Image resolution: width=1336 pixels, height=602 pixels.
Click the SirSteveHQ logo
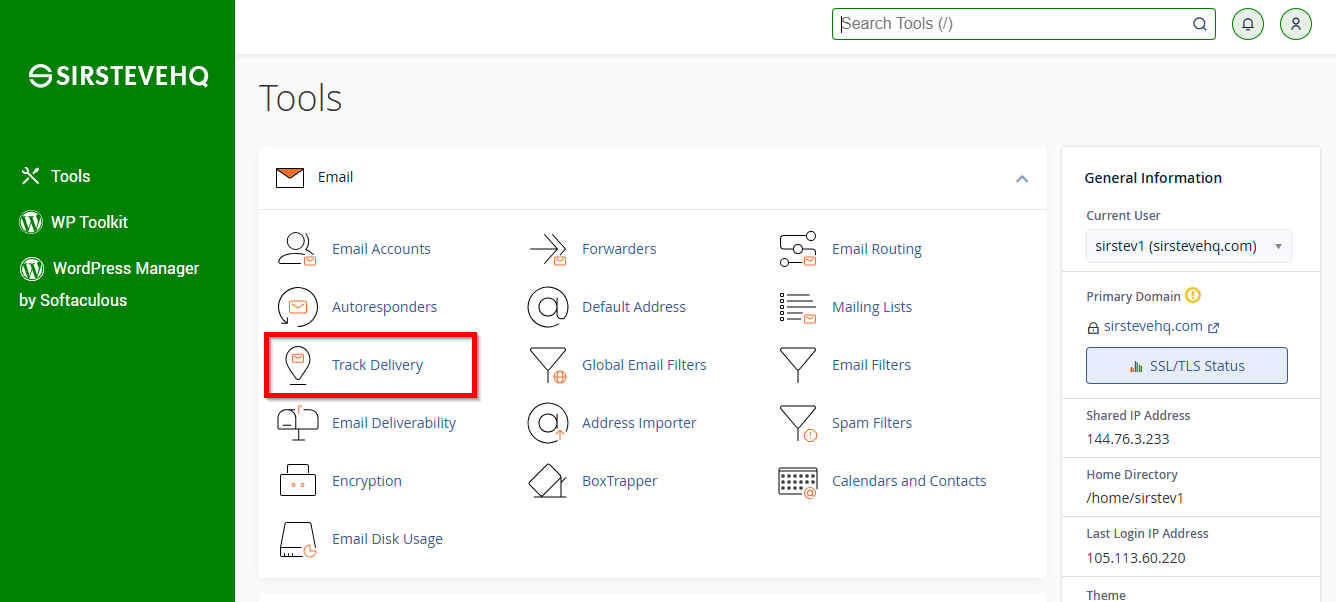(118, 76)
